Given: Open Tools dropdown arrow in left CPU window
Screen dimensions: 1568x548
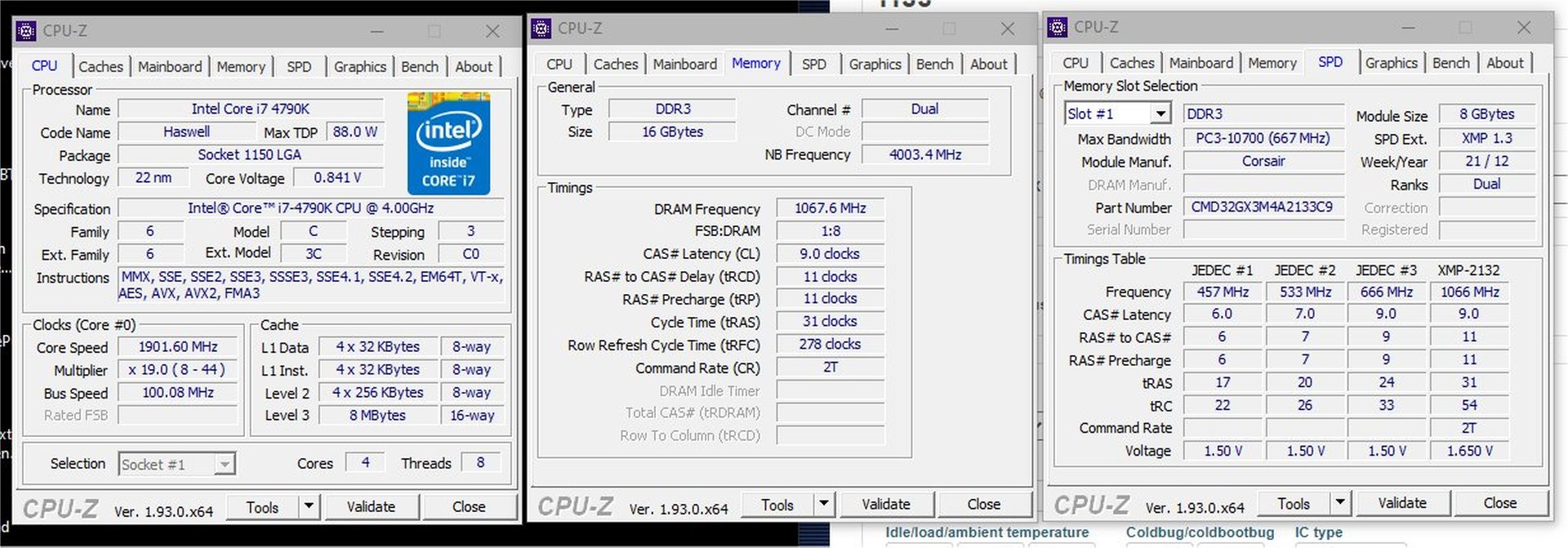Looking at the screenshot, I should [309, 506].
